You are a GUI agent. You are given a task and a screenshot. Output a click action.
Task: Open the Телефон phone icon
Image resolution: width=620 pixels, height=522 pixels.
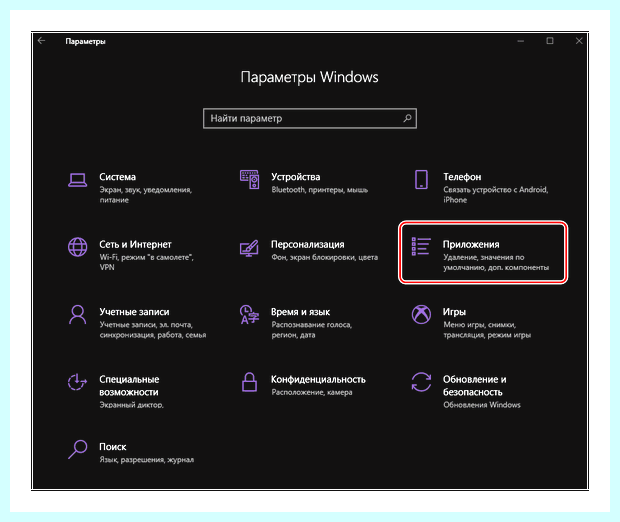pyautogui.click(x=422, y=180)
